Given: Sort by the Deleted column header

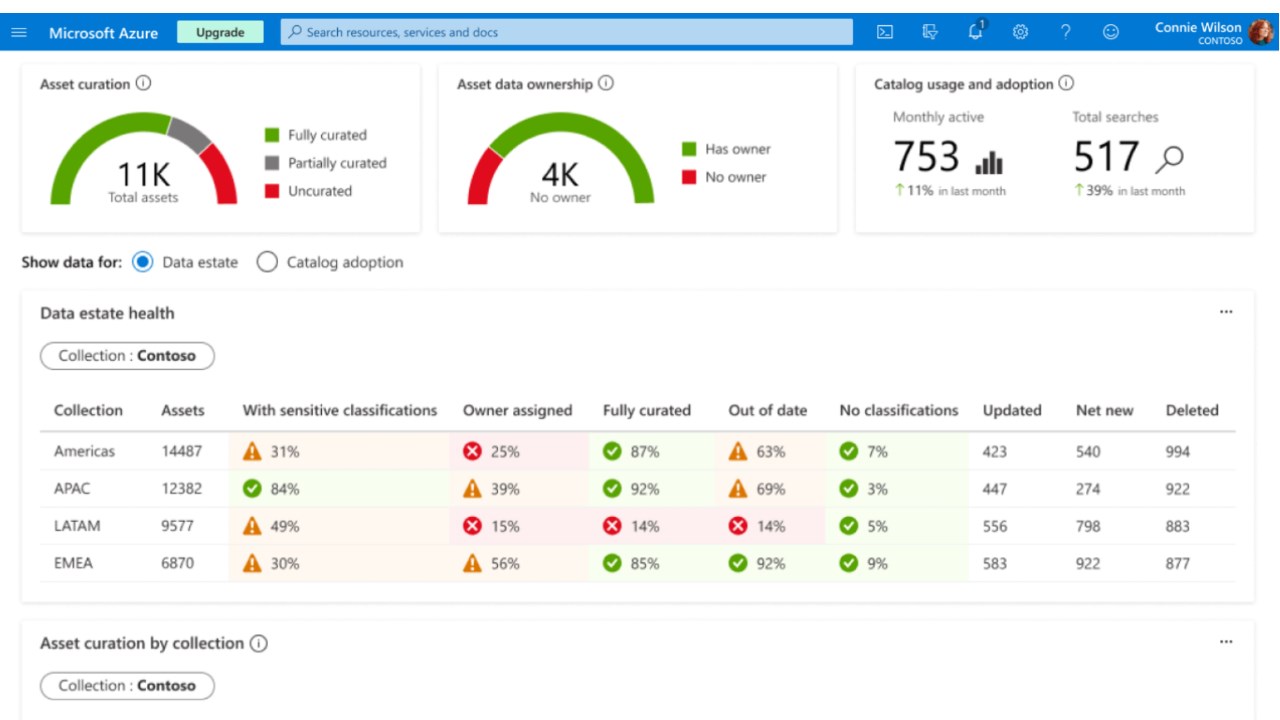Looking at the screenshot, I should [1192, 410].
